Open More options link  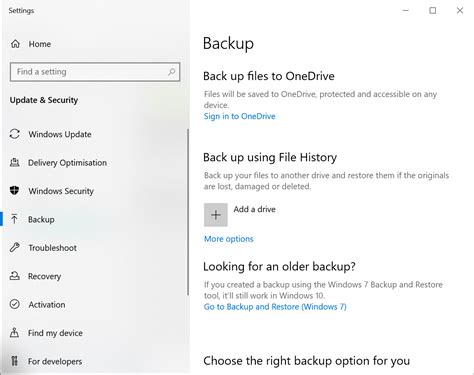click(229, 239)
